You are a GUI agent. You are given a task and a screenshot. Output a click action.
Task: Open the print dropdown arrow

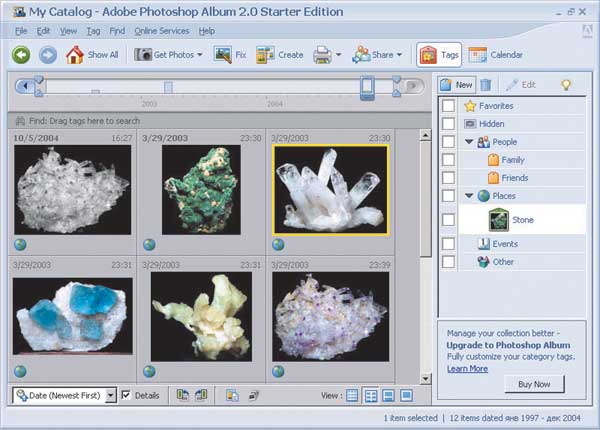[x=338, y=55]
